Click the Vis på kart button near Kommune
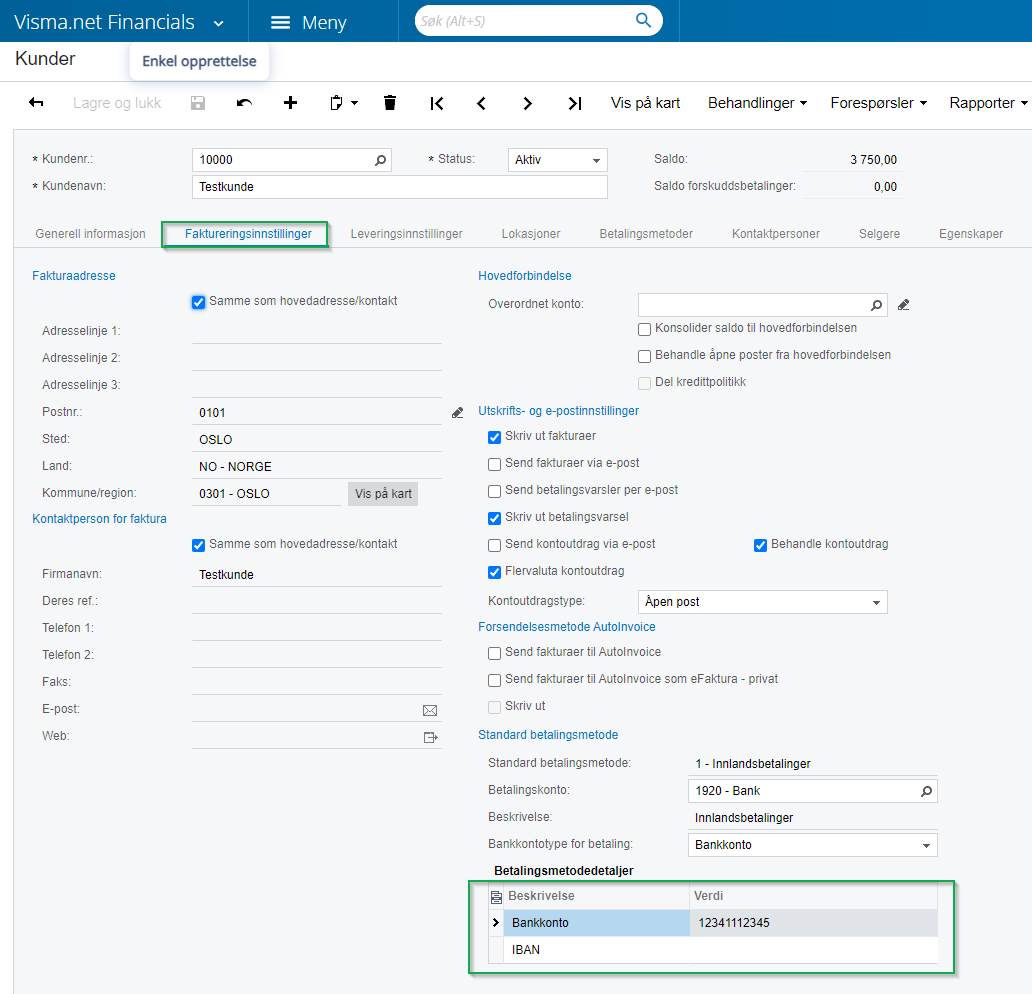The height and width of the screenshot is (994, 1032). tap(383, 494)
